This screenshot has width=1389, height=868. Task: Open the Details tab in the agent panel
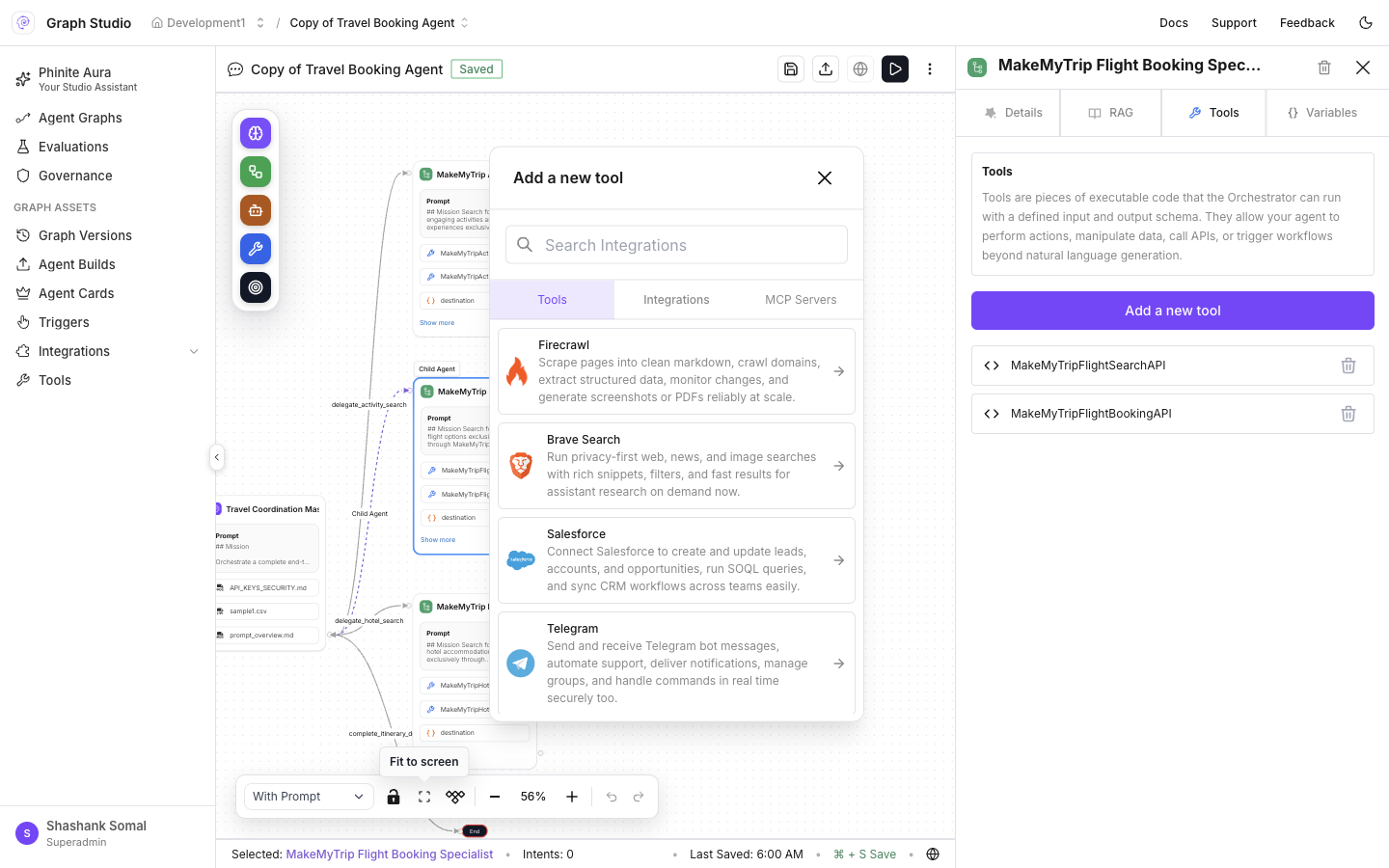(x=1013, y=113)
